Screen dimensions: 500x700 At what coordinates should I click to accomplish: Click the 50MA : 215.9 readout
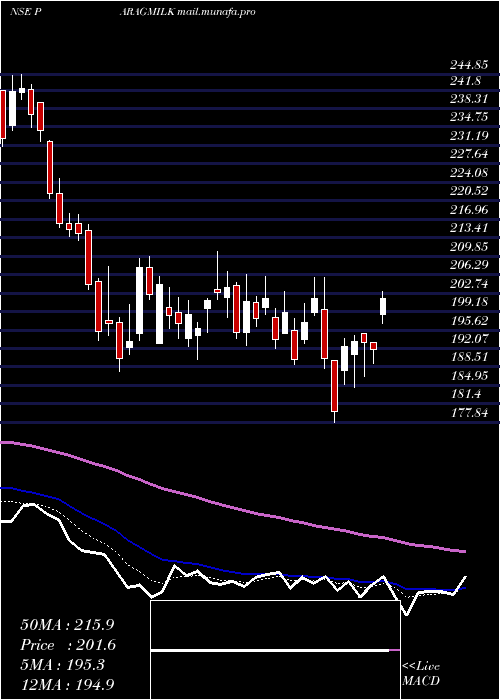(x=65, y=625)
